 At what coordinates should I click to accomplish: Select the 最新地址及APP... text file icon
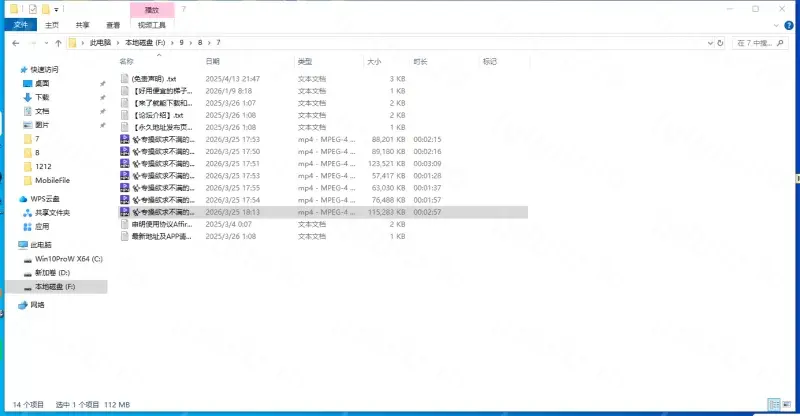[124, 236]
